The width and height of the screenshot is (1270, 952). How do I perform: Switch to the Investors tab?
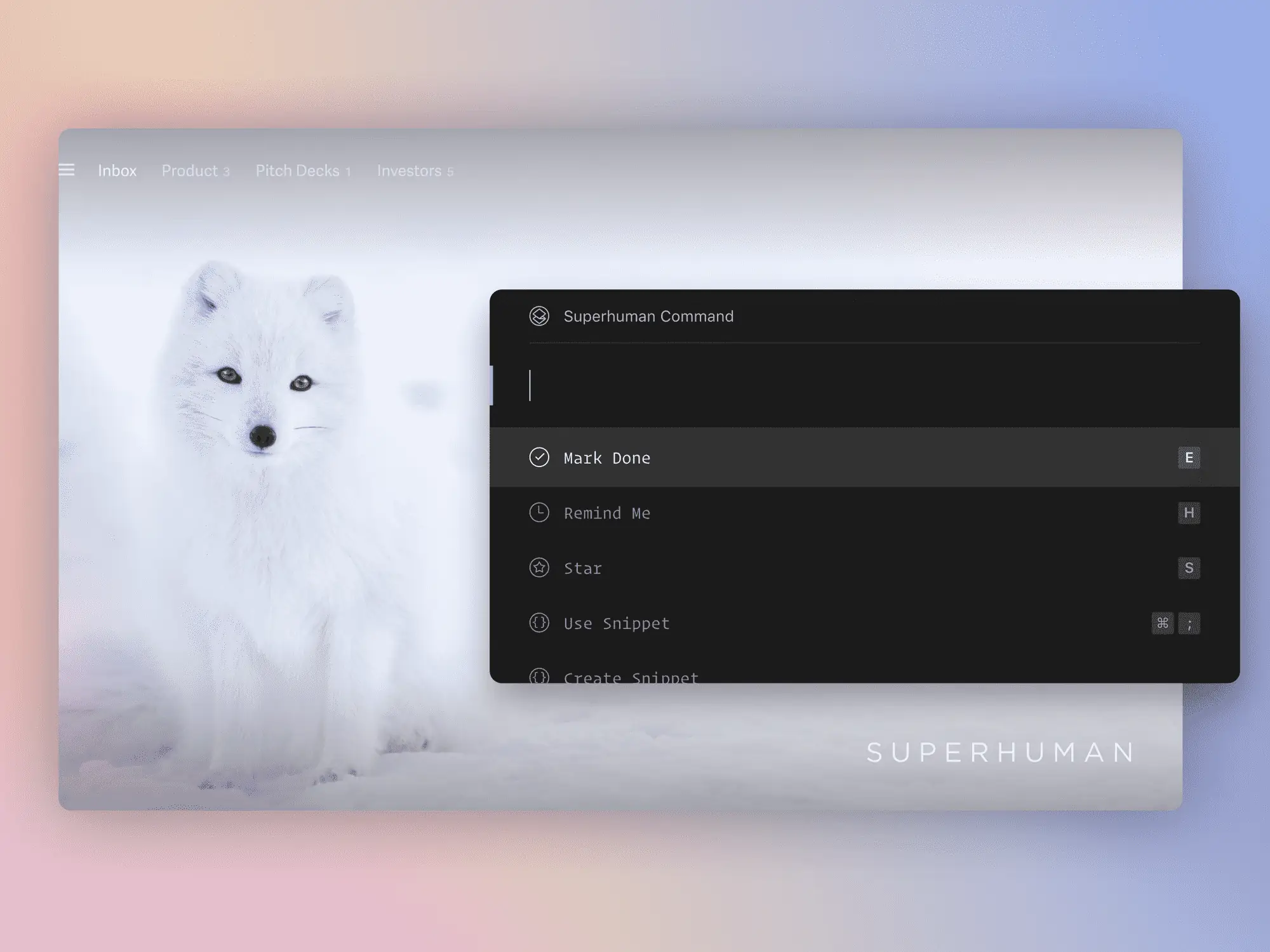pos(408,170)
